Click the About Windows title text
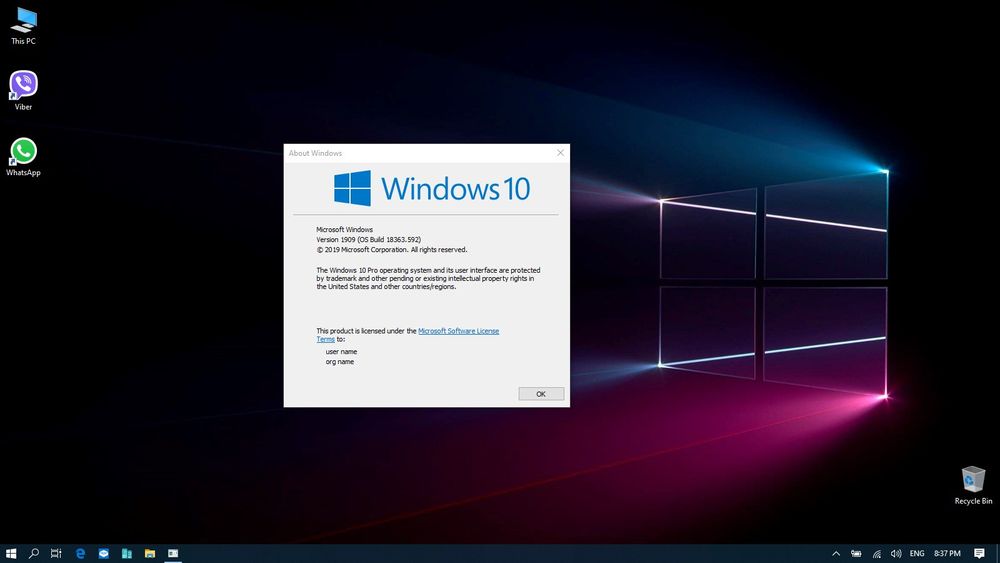Image resolution: width=1000 pixels, height=563 pixels. click(x=315, y=153)
